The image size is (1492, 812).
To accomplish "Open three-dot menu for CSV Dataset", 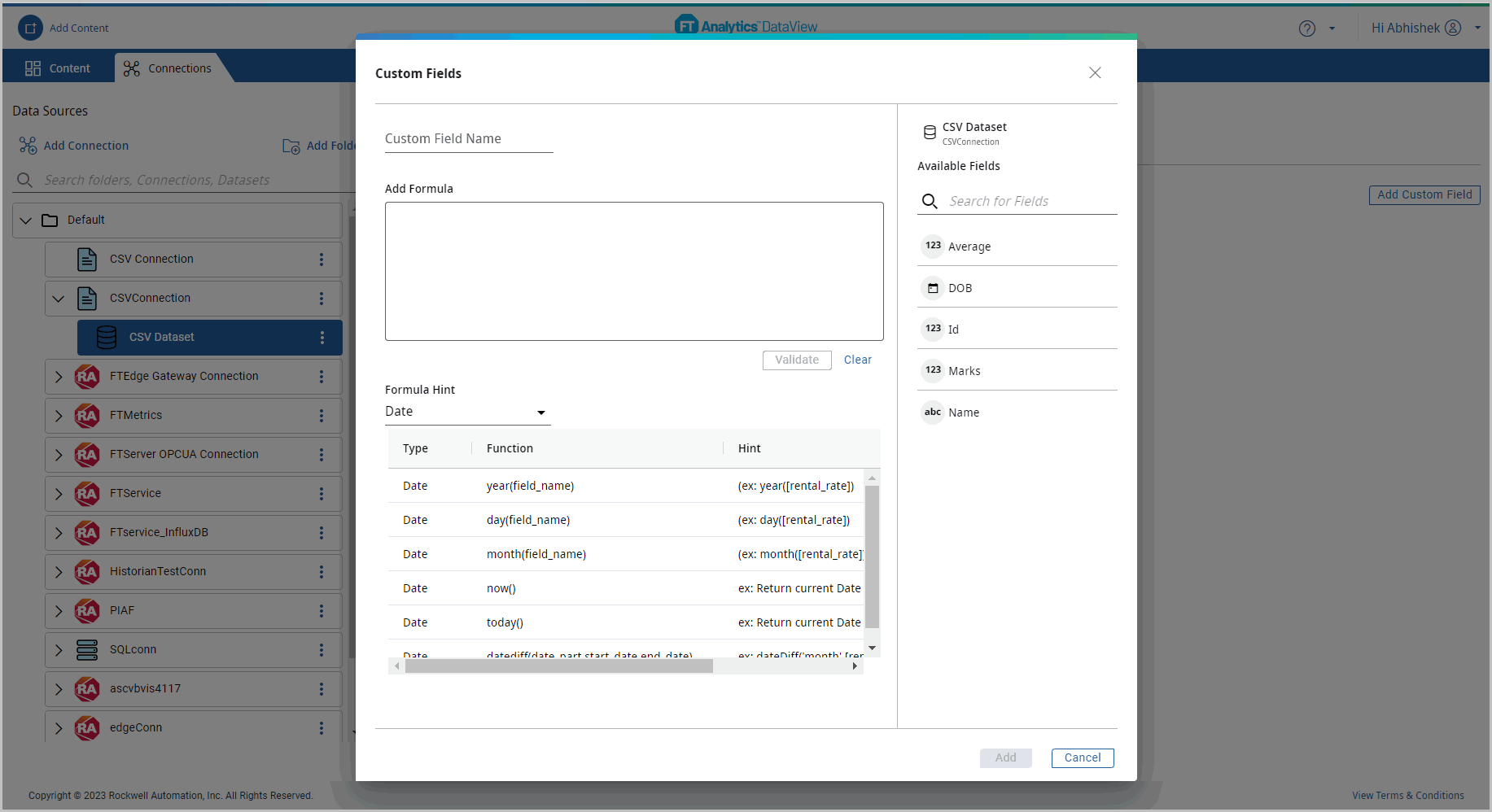I will click(322, 337).
